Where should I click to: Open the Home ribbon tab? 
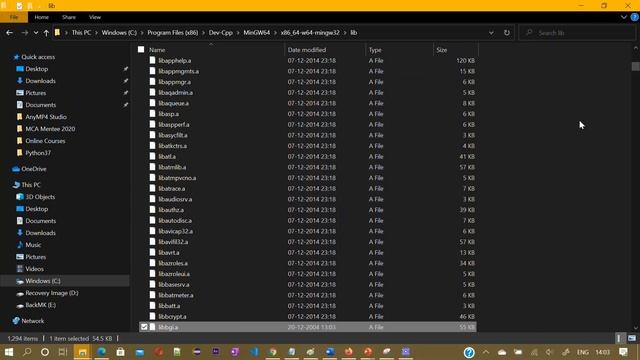42,17
